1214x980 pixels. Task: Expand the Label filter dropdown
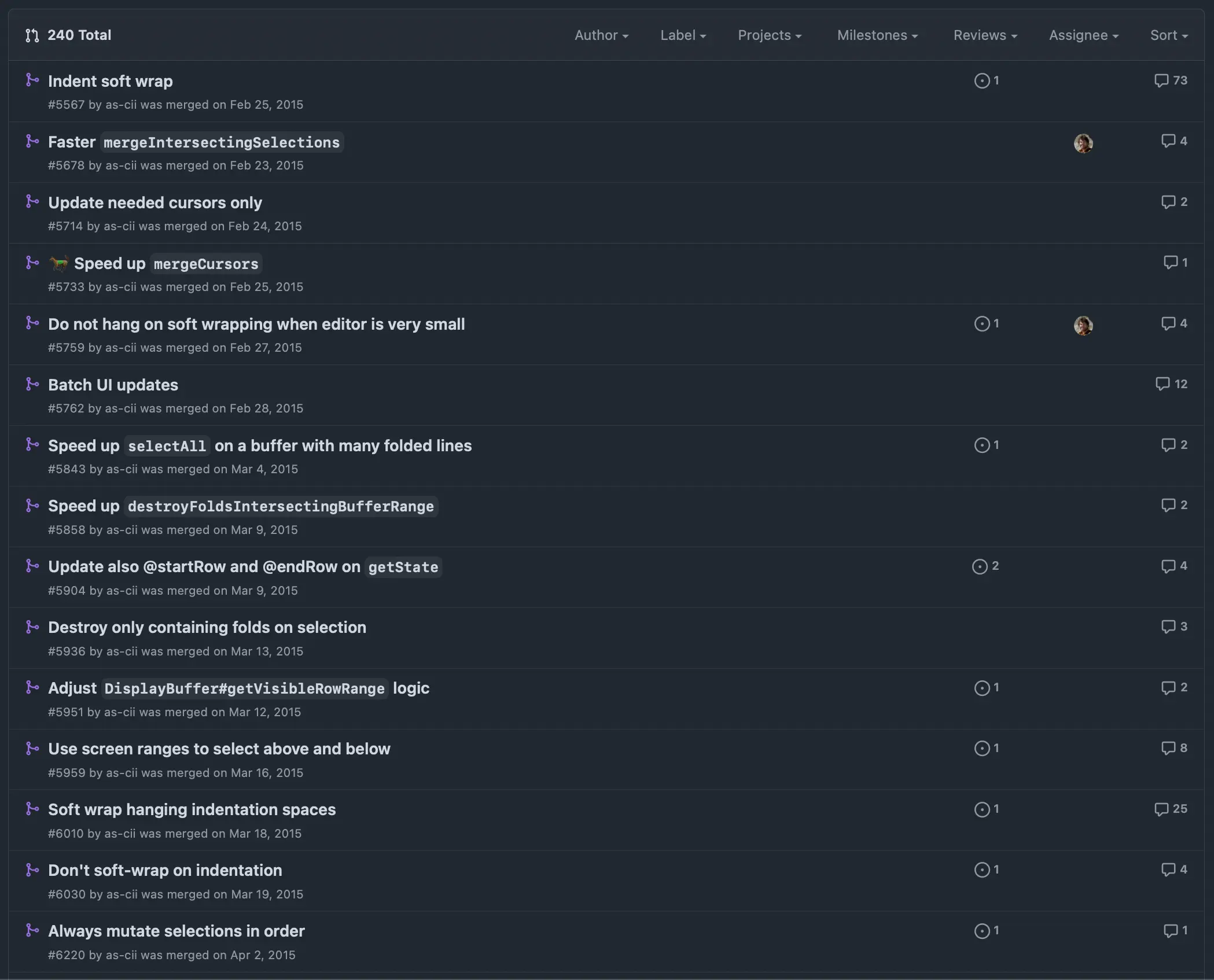coord(683,35)
